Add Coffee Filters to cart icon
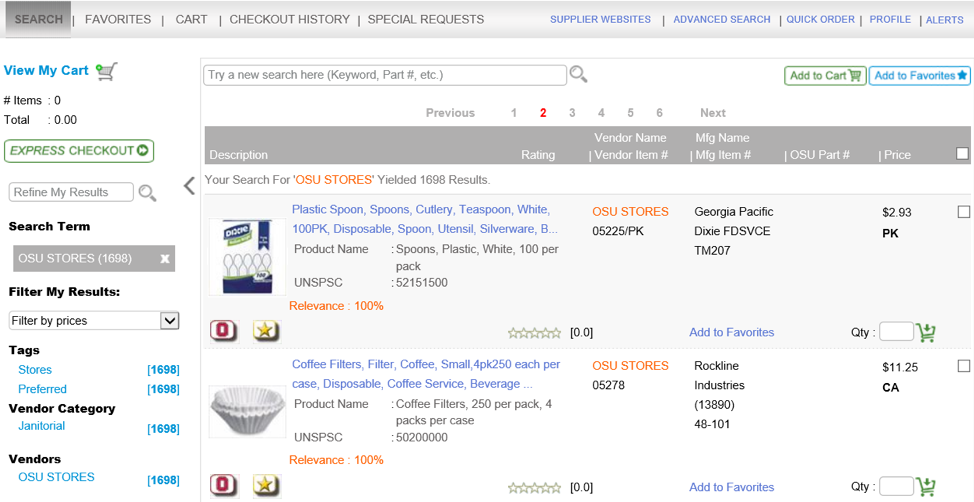Screen dimensions: 974x502 (926, 487)
